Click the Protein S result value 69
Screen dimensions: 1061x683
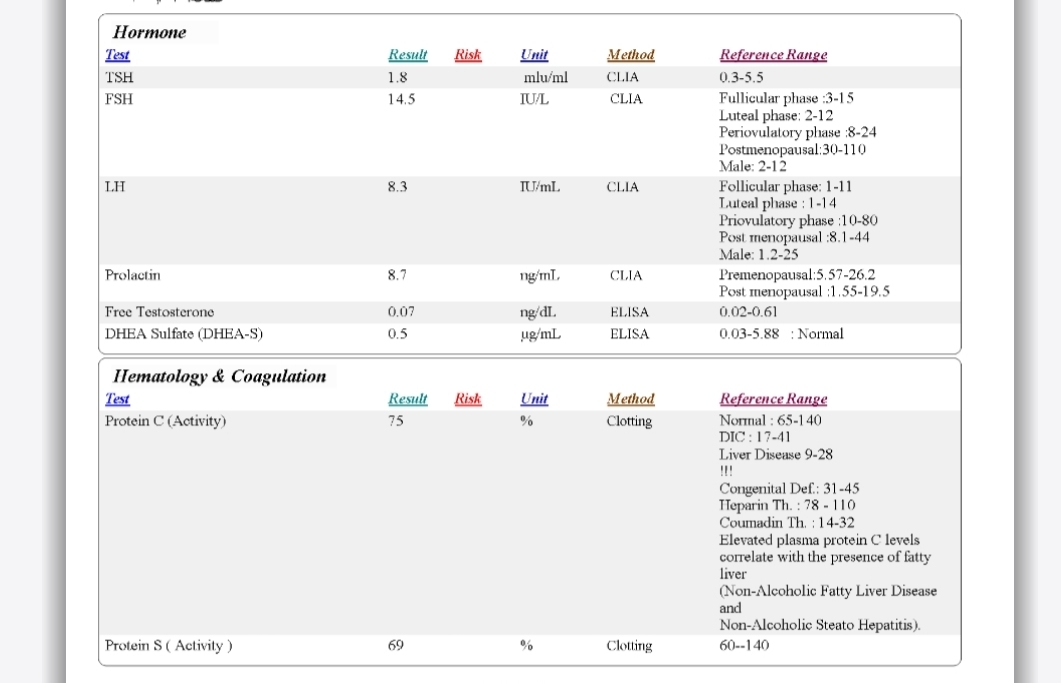pyautogui.click(x=396, y=646)
